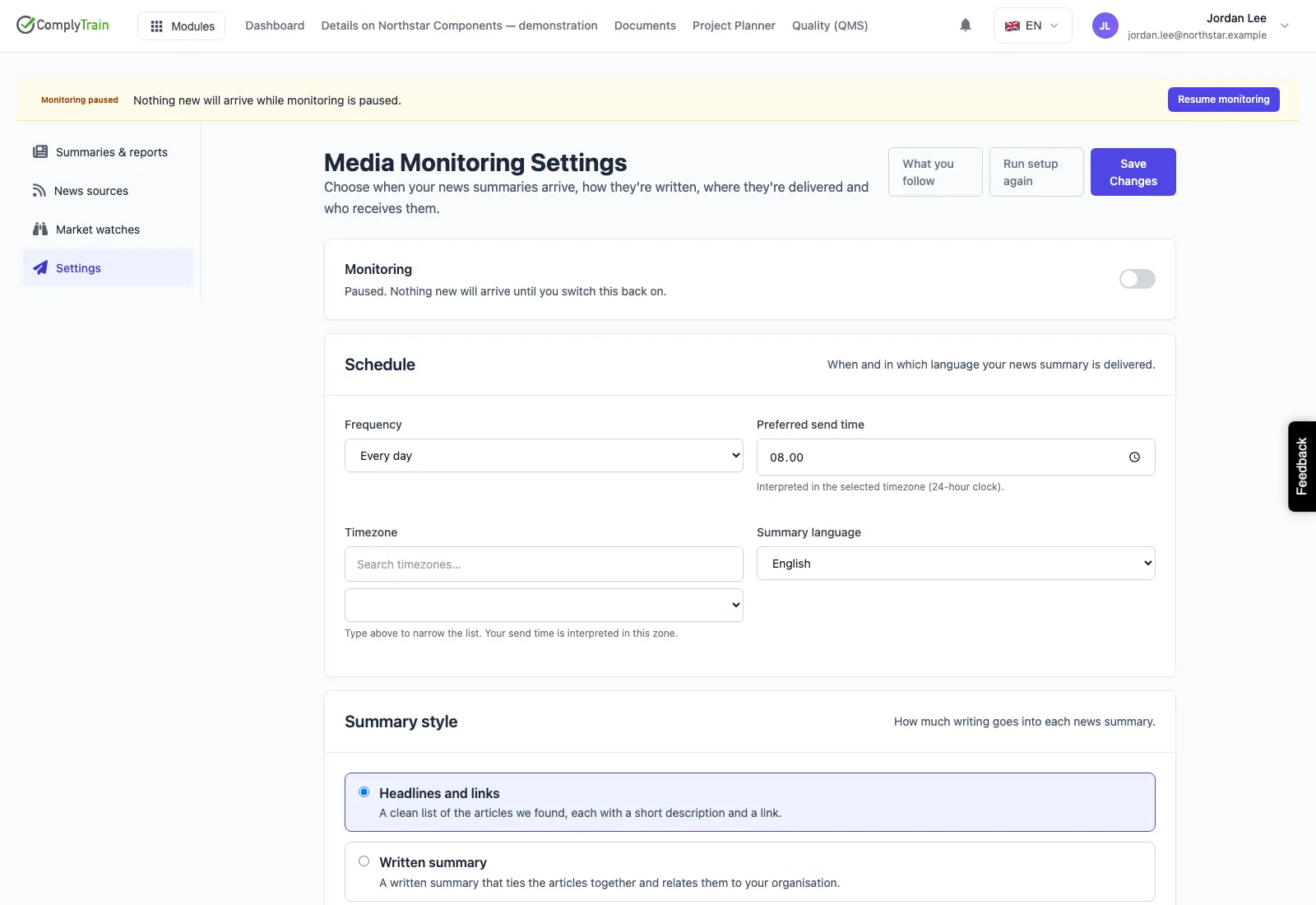Click Resume monitoring button
Image resolution: width=1316 pixels, height=905 pixels.
(1223, 100)
